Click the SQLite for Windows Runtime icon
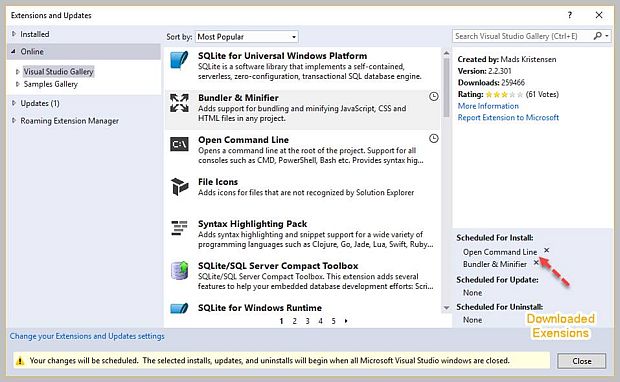 click(179, 308)
